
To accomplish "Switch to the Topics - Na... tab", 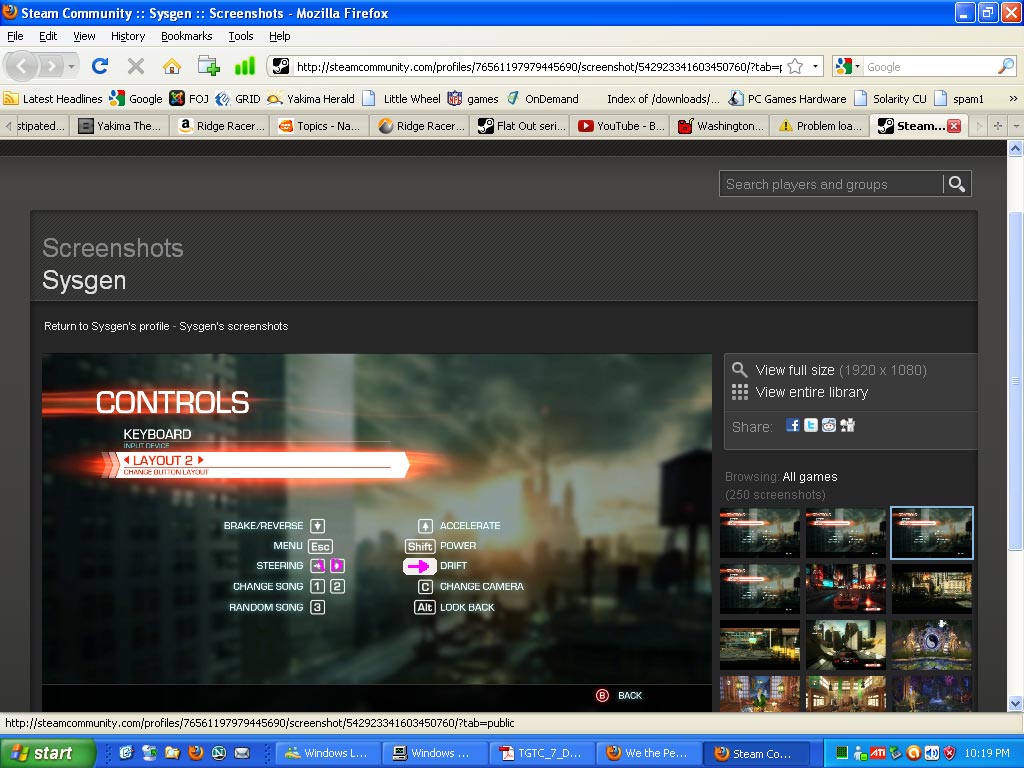I will point(320,126).
